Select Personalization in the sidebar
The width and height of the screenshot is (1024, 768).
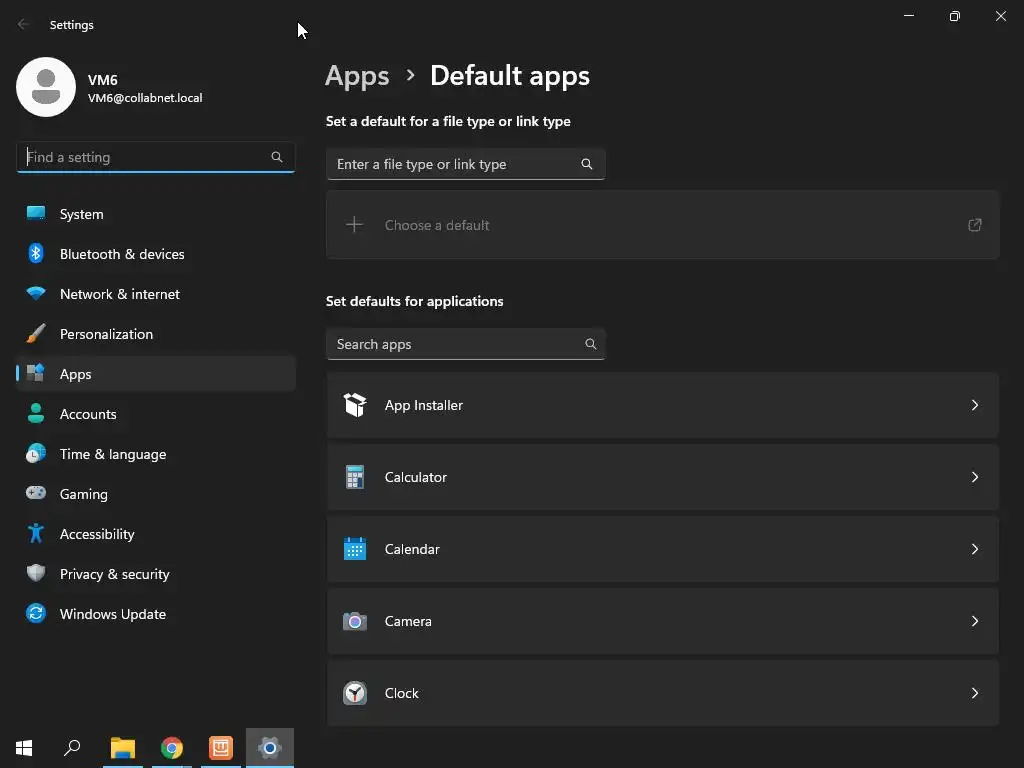point(106,334)
